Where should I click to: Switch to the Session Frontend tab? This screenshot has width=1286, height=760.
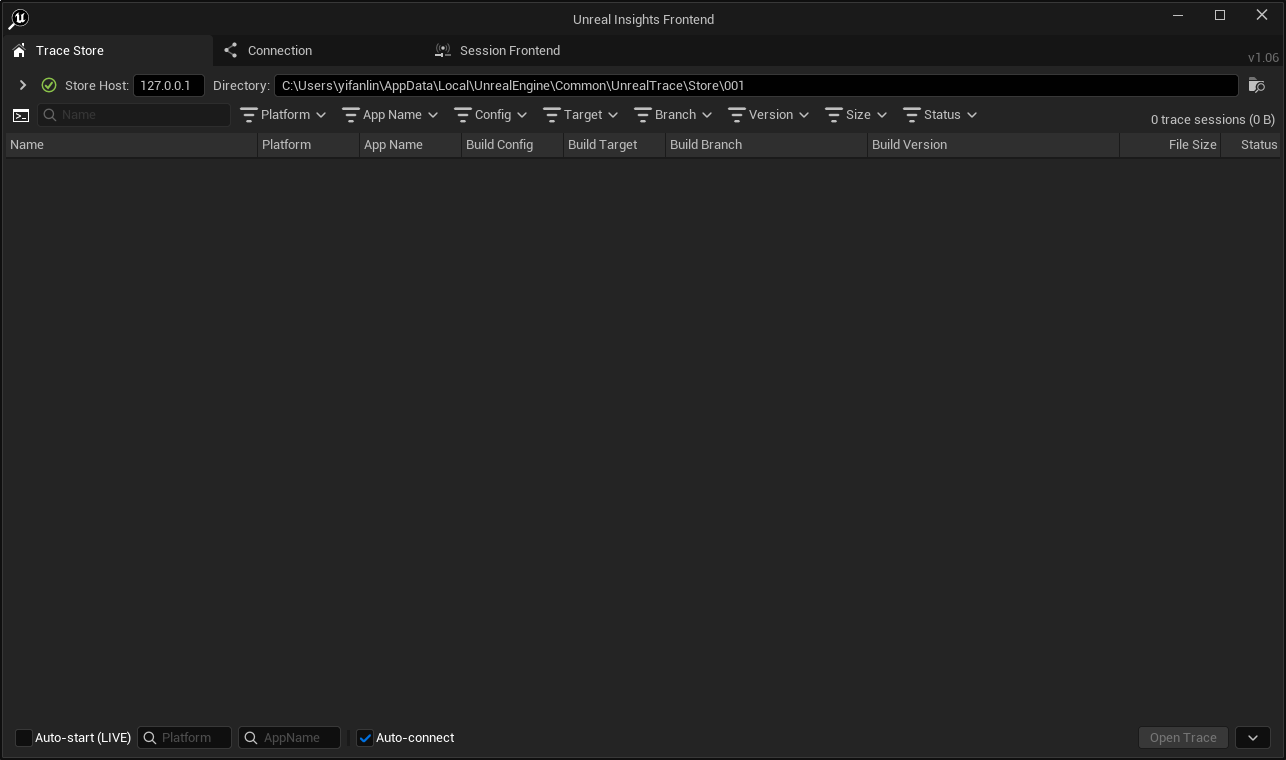509,50
